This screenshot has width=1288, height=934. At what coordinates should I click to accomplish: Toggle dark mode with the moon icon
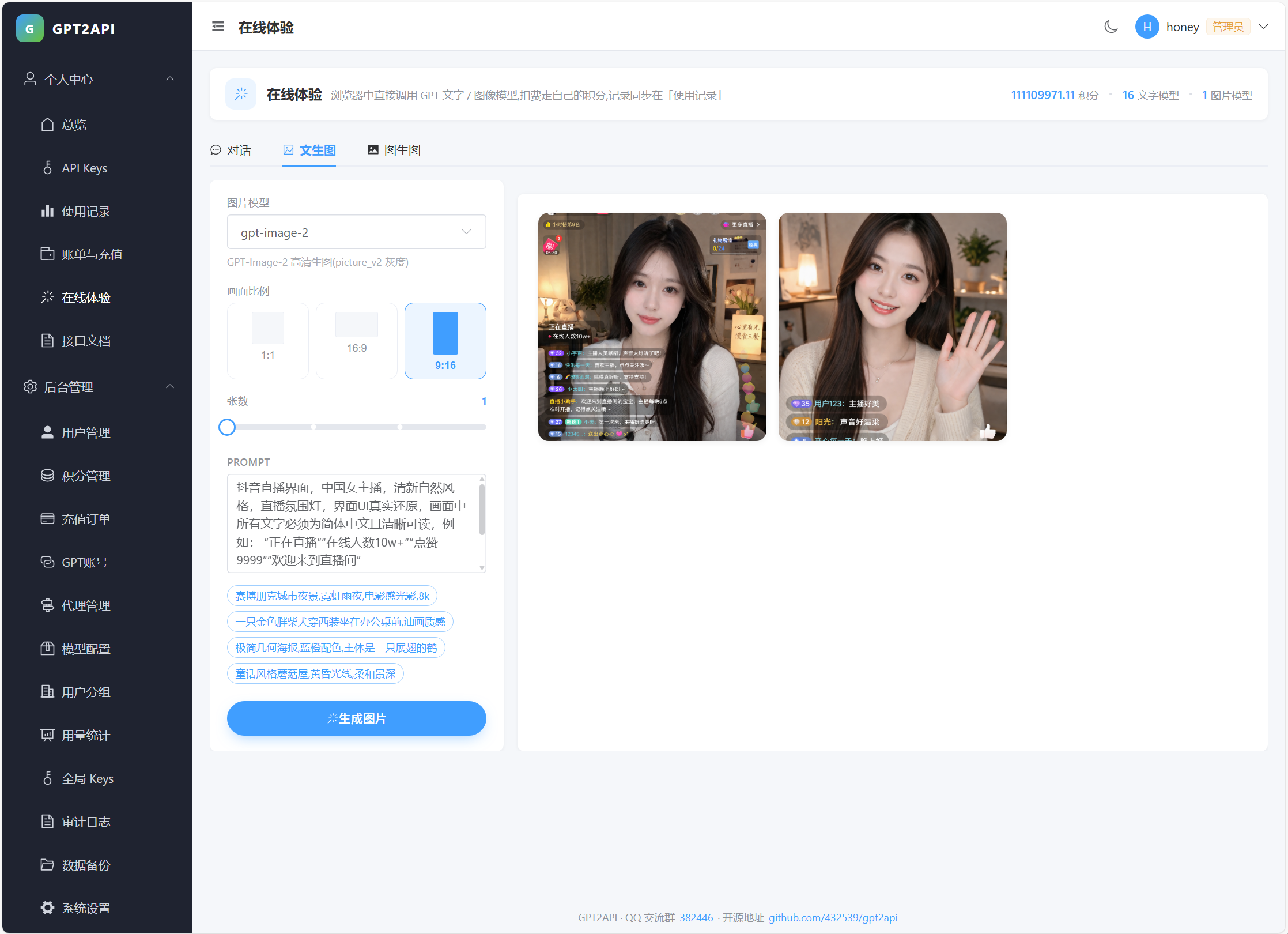pyautogui.click(x=1111, y=27)
